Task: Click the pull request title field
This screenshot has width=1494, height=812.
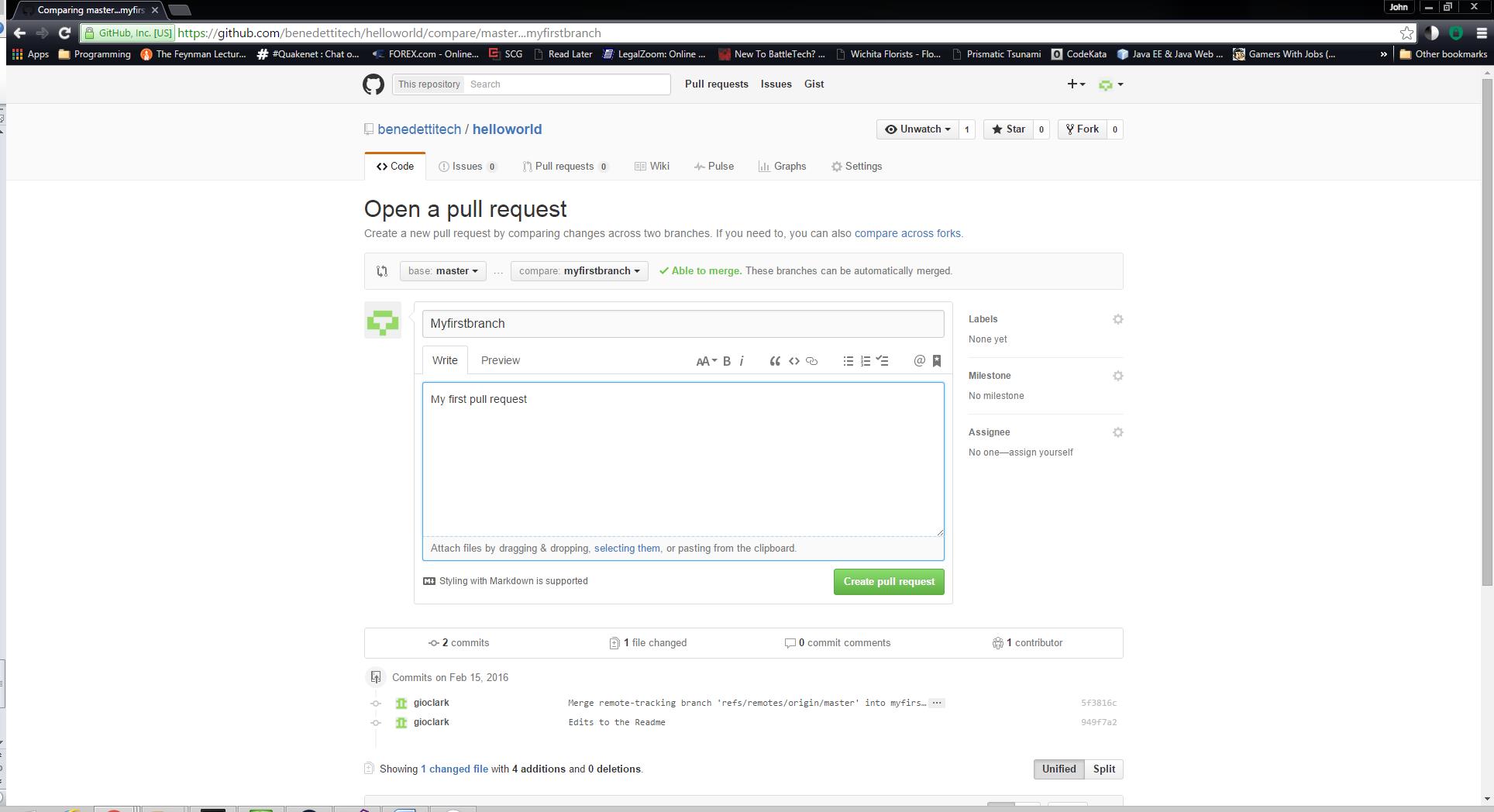Action: 683,324
